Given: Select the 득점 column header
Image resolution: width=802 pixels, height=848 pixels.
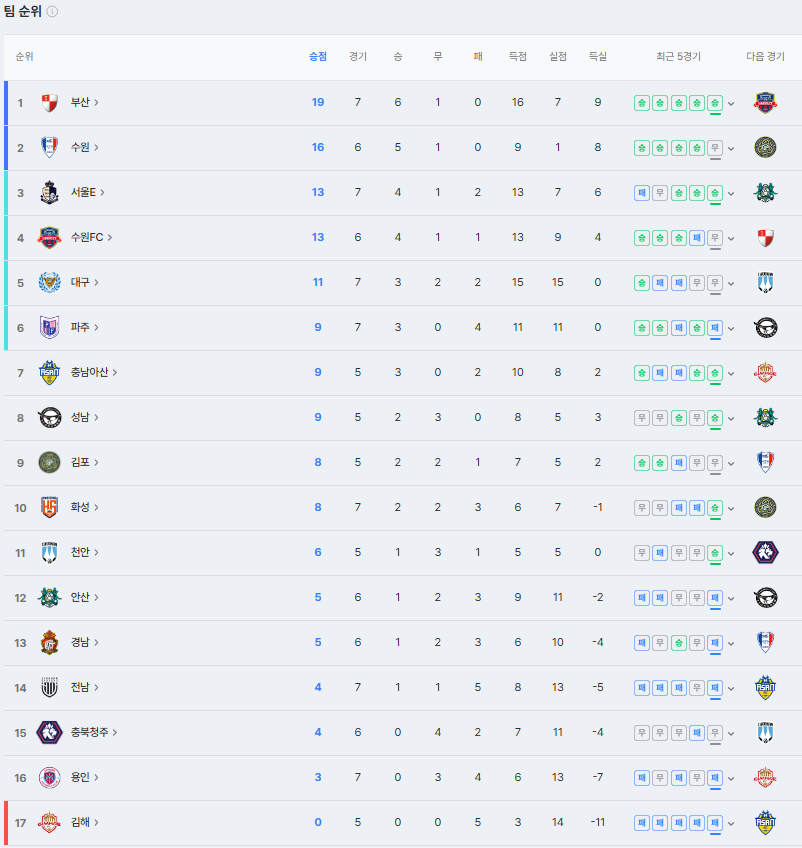Looking at the screenshot, I should 518,57.
